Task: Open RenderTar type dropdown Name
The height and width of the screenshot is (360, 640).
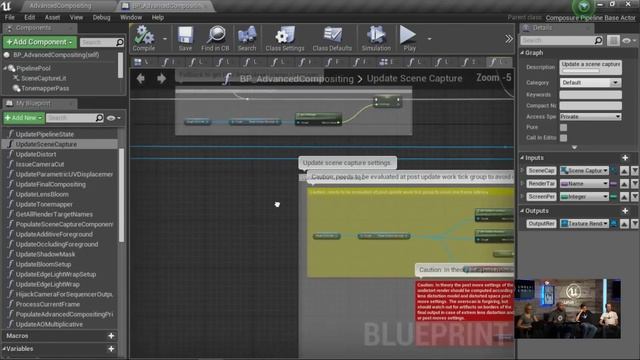Action: [584, 184]
